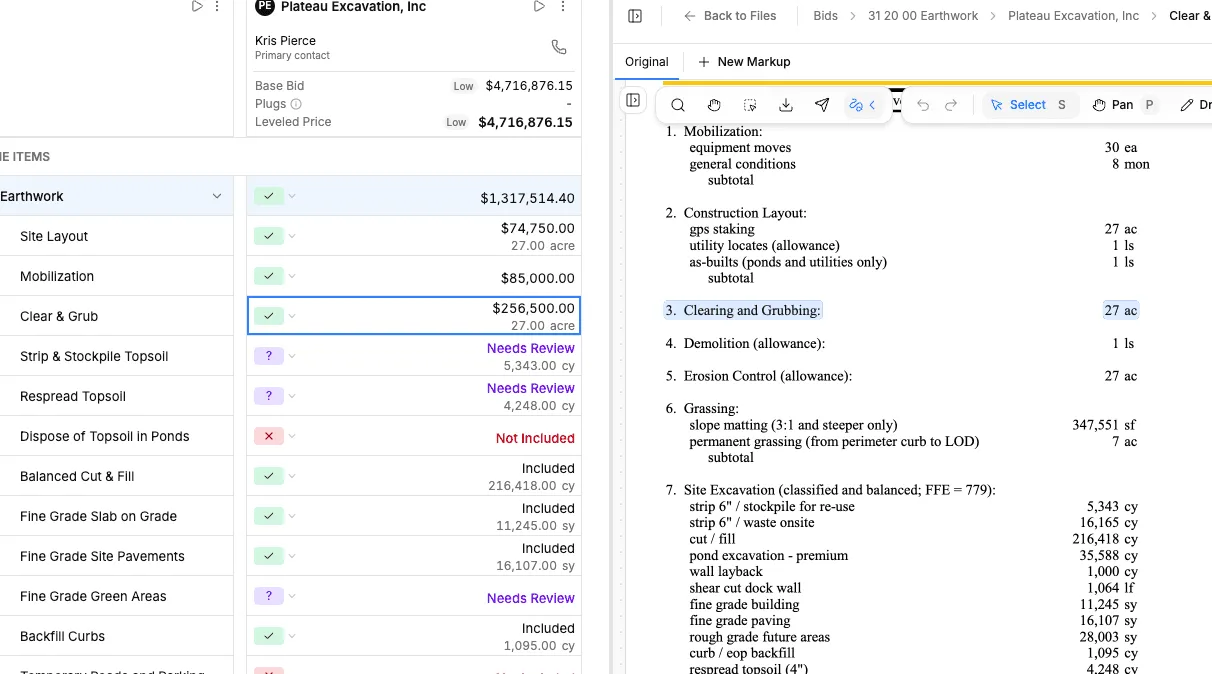Viewport: 1212px width, 674px height.
Task: Click Needs Review for Strip & Stockpile Topsoil
Action: point(531,348)
